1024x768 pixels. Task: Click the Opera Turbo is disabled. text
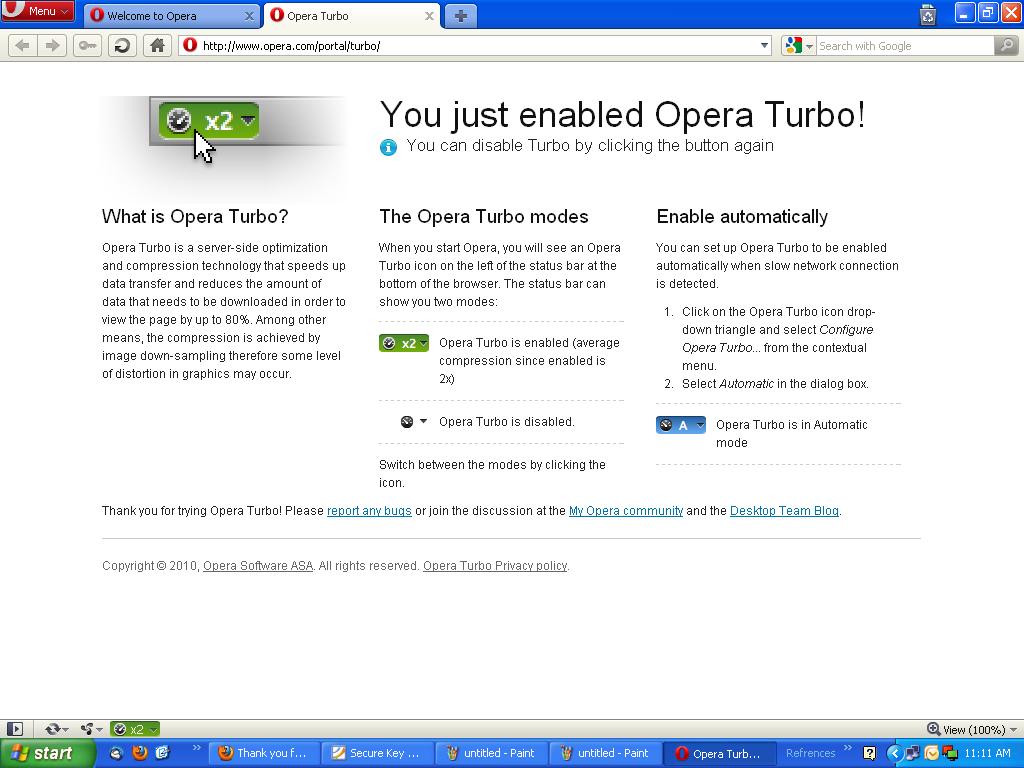(507, 422)
